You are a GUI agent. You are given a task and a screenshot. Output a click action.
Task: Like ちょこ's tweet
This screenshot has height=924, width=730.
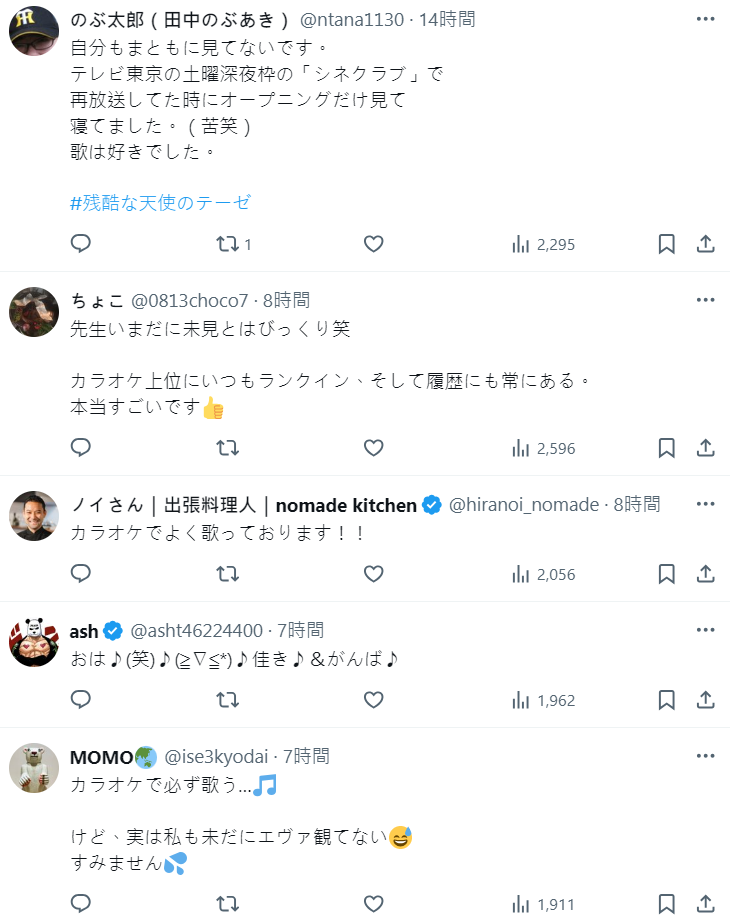pos(373,448)
